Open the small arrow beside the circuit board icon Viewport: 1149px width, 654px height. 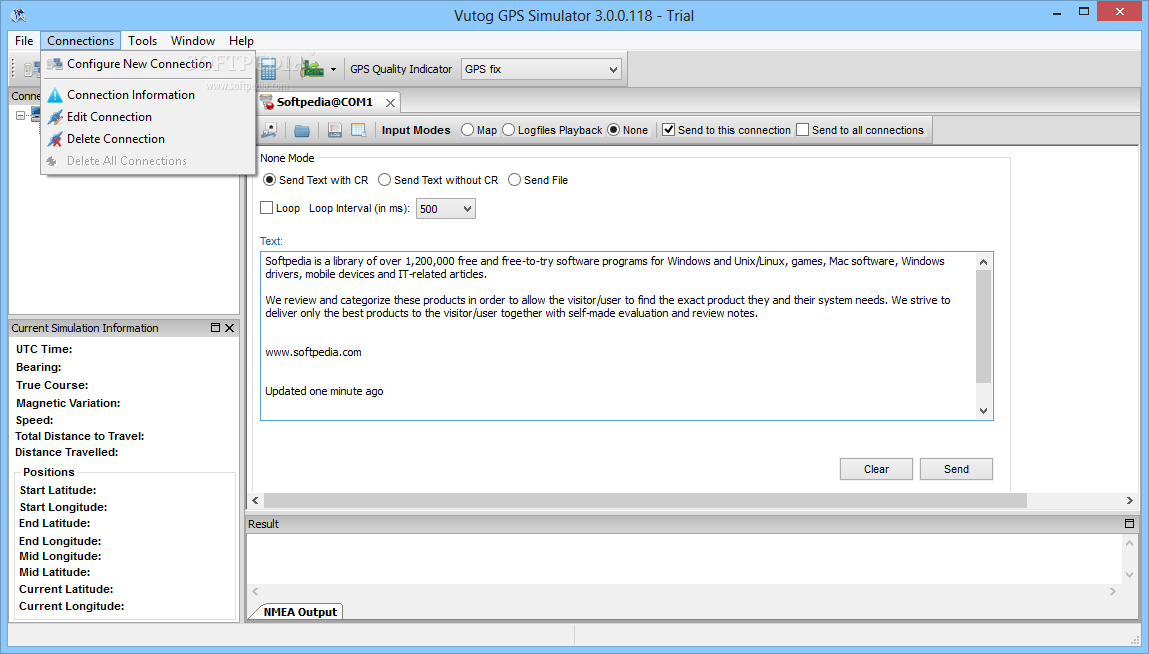point(333,70)
